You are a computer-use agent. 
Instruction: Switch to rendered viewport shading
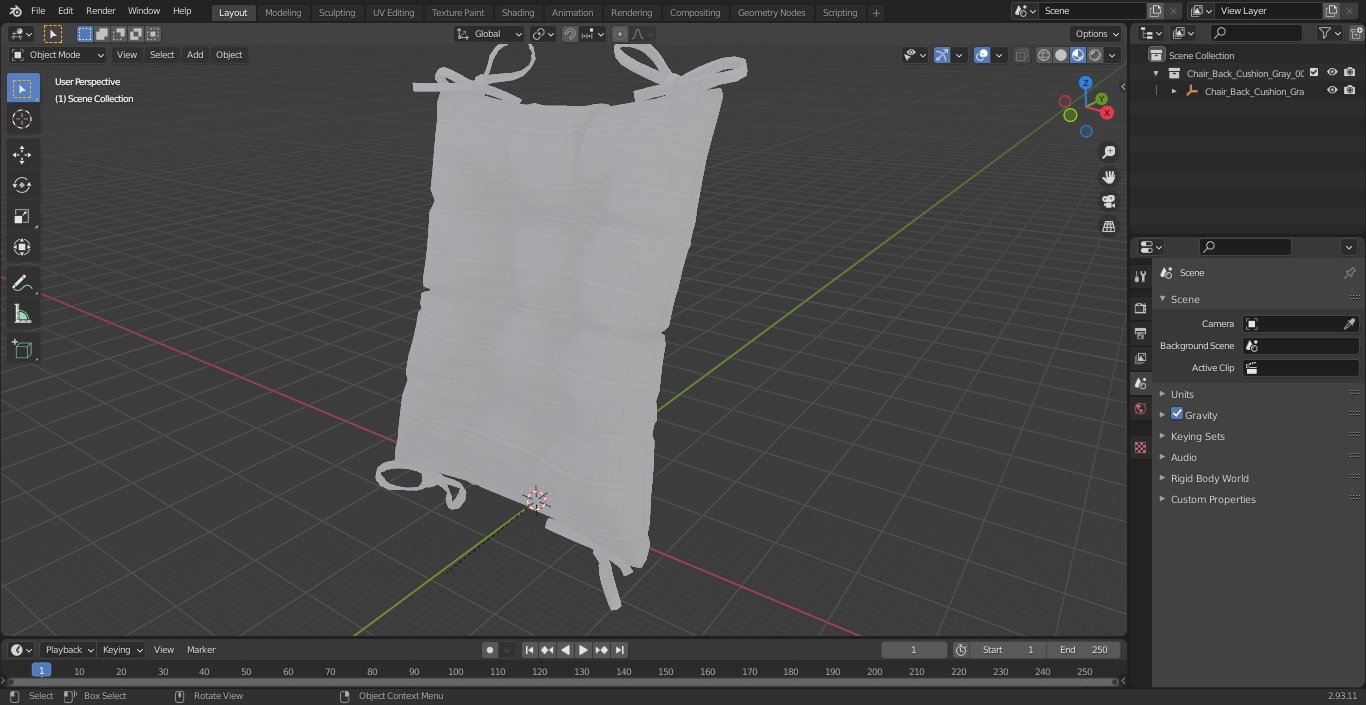pyautogui.click(x=1095, y=55)
